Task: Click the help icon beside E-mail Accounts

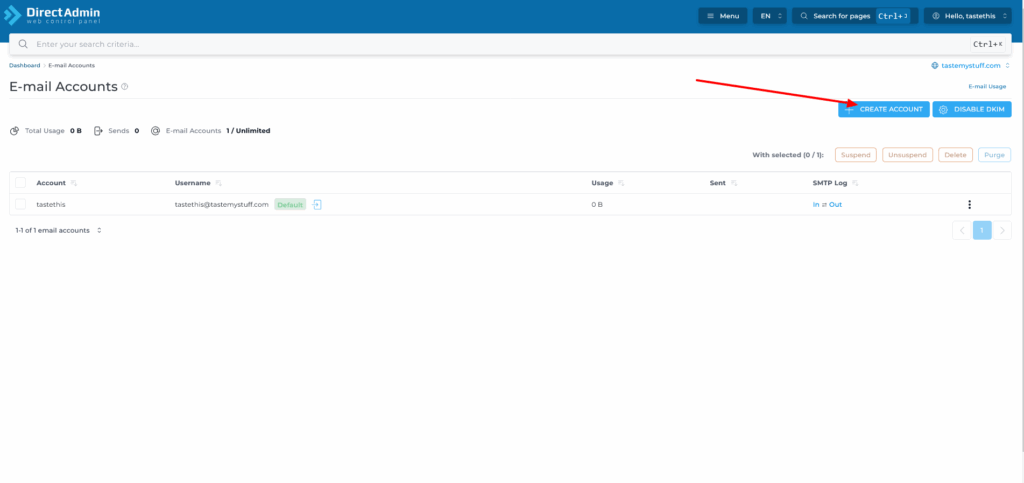Action: pyautogui.click(x=125, y=87)
